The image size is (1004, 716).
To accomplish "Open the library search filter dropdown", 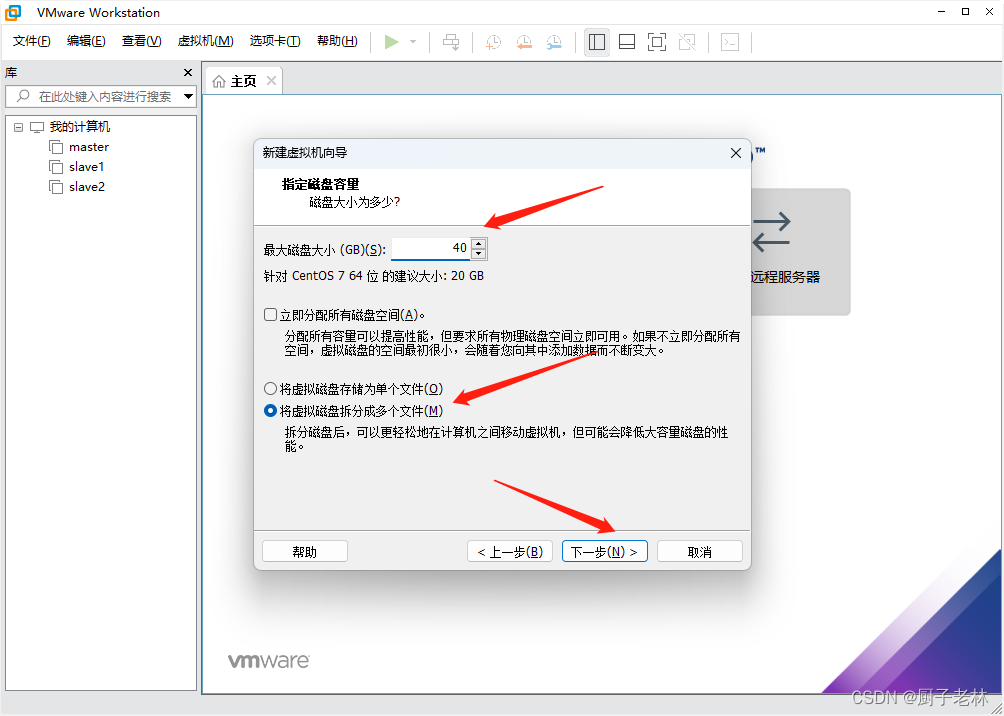I will (x=188, y=97).
